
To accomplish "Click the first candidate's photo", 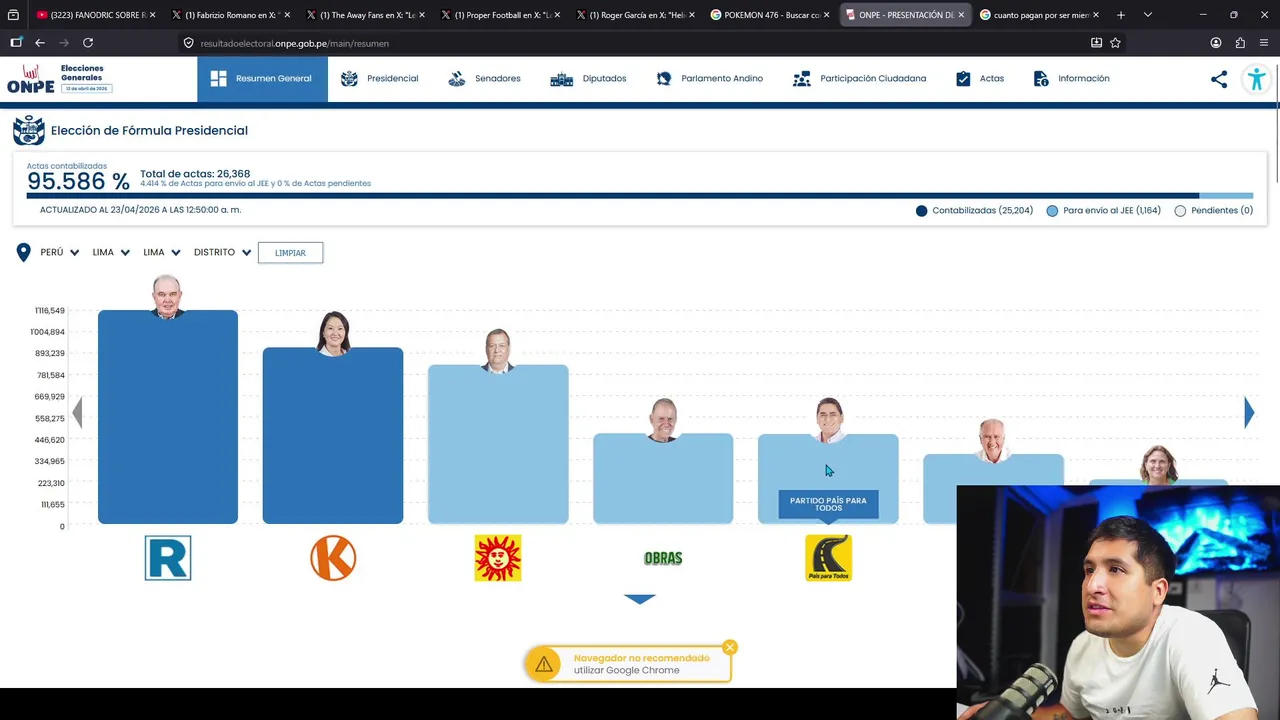I will click(167, 296).
